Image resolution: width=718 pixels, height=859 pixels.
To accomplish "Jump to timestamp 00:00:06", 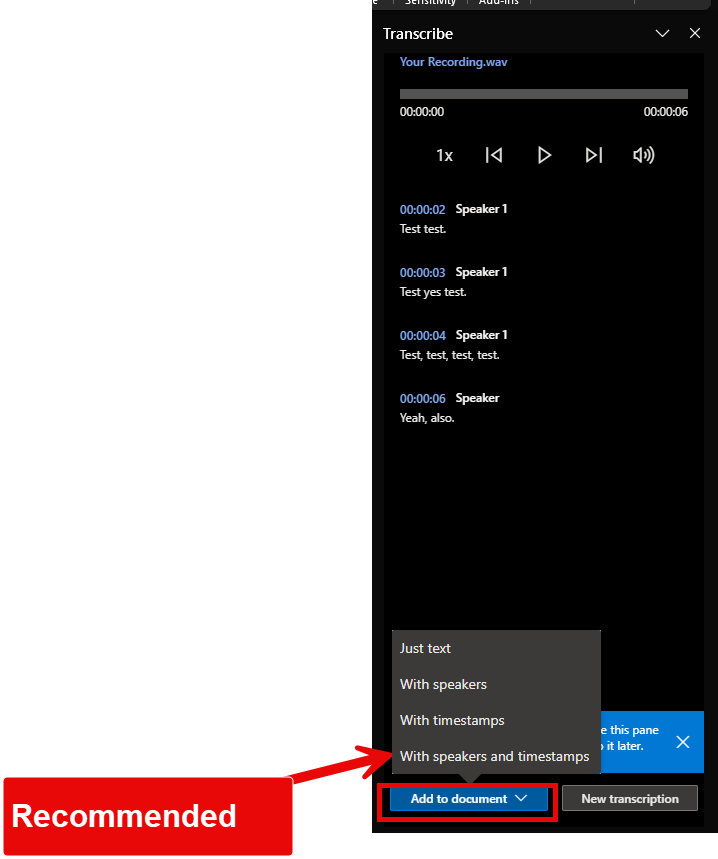I will (x=422, y=399).
